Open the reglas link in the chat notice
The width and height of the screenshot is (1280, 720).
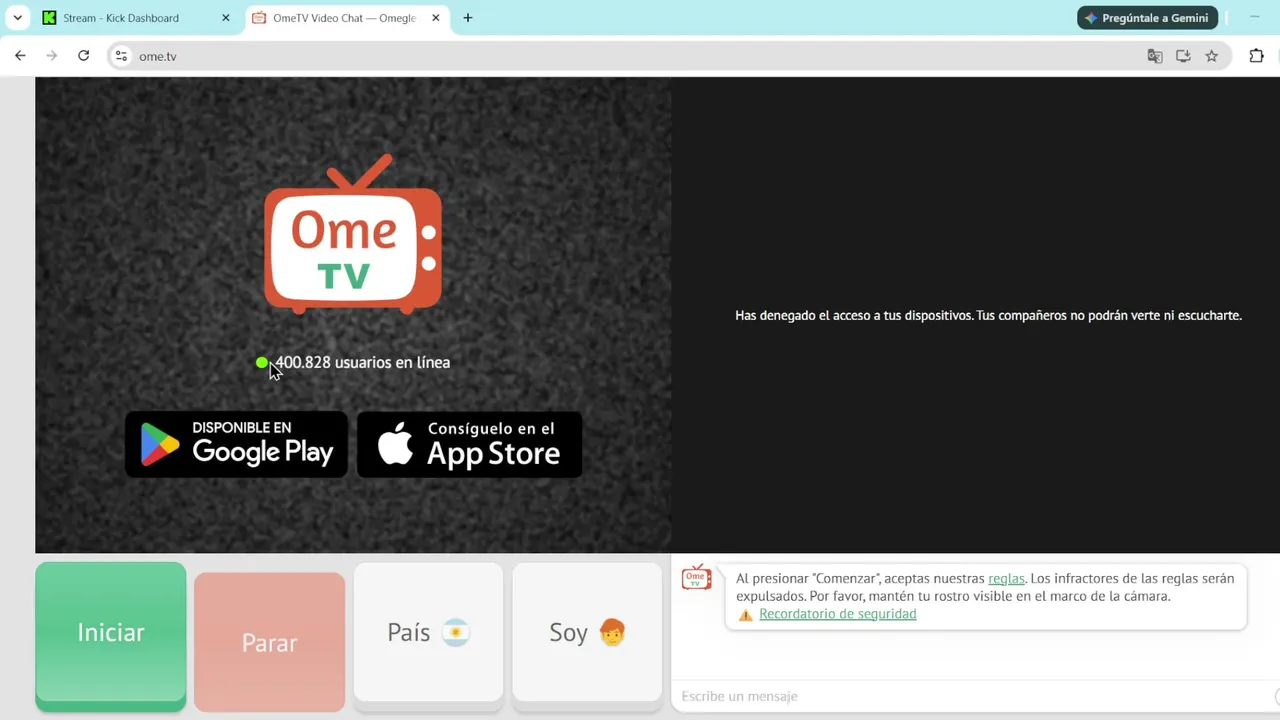pos(1006,578)
